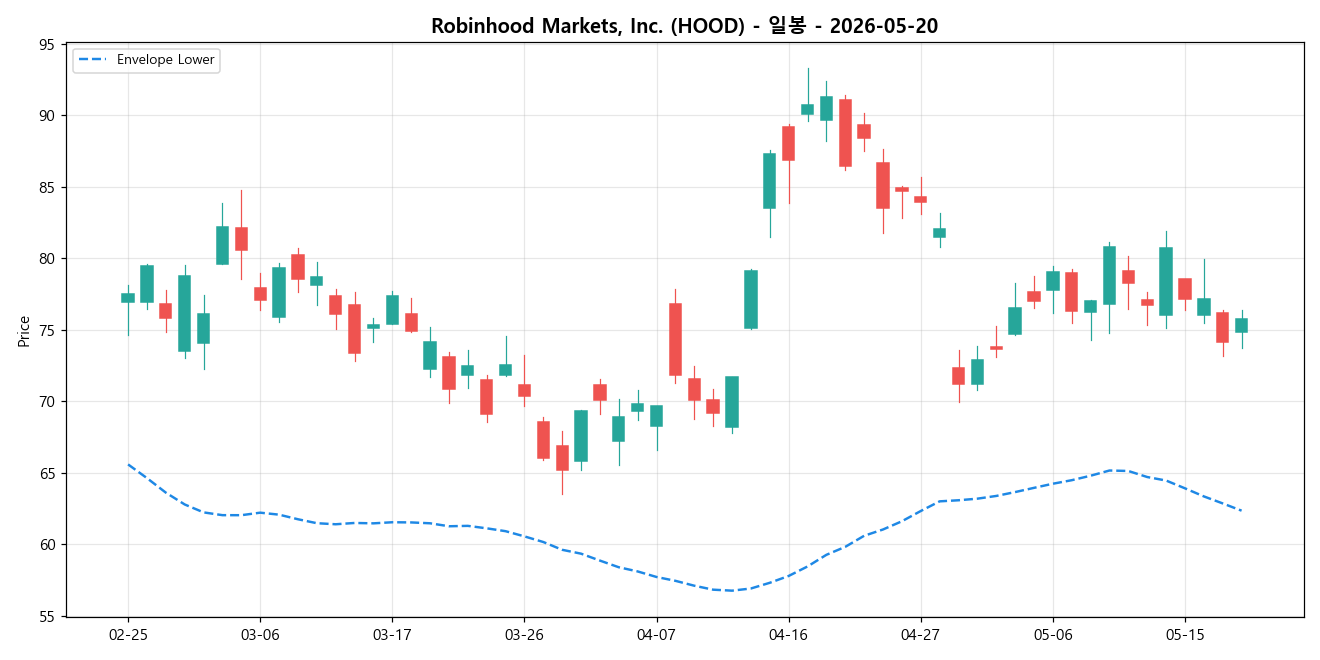This screenshot has width=1320, height=660.
Task: Click the 04-27 x-axis date label
Action: [920, 635]
